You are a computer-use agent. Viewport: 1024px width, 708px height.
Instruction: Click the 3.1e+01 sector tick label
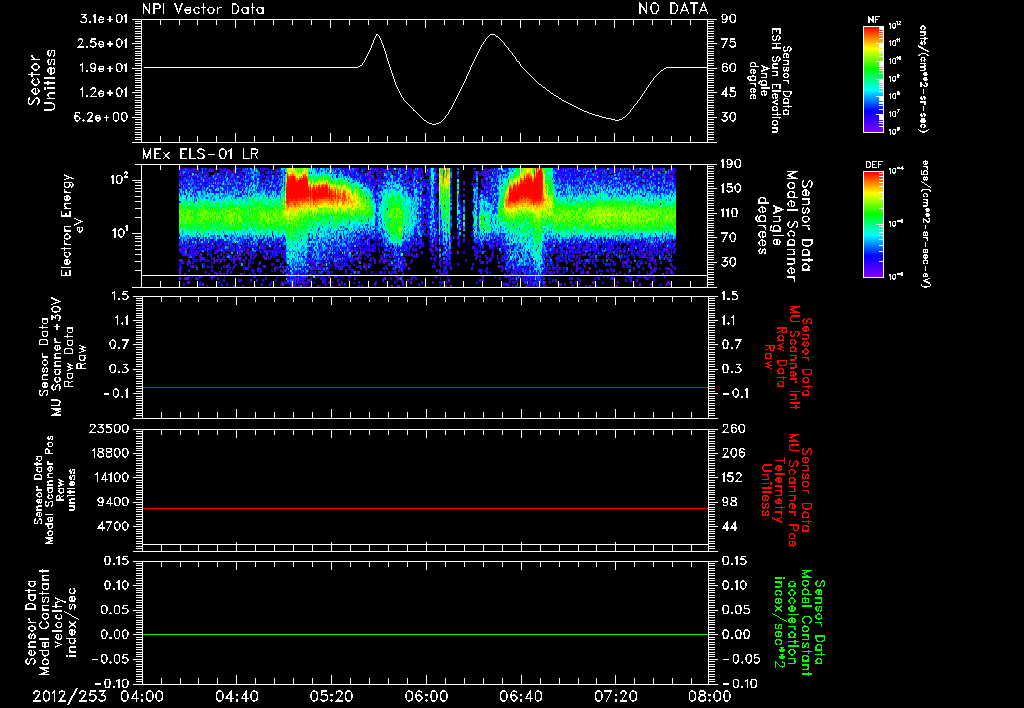point(104,19)
